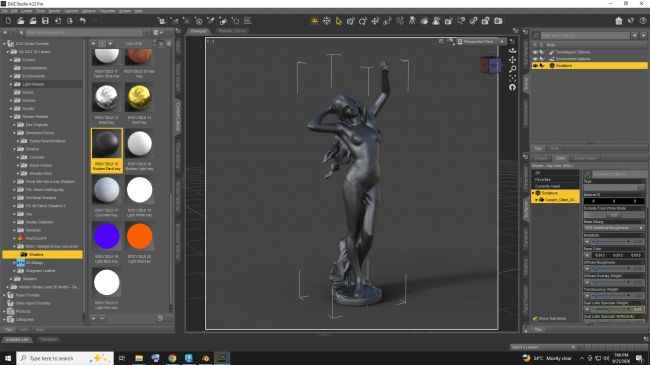The height and width of the screenshot is (365, 650).
Task: Expand the Copper_Clear surface tree item
Action: 536,200
